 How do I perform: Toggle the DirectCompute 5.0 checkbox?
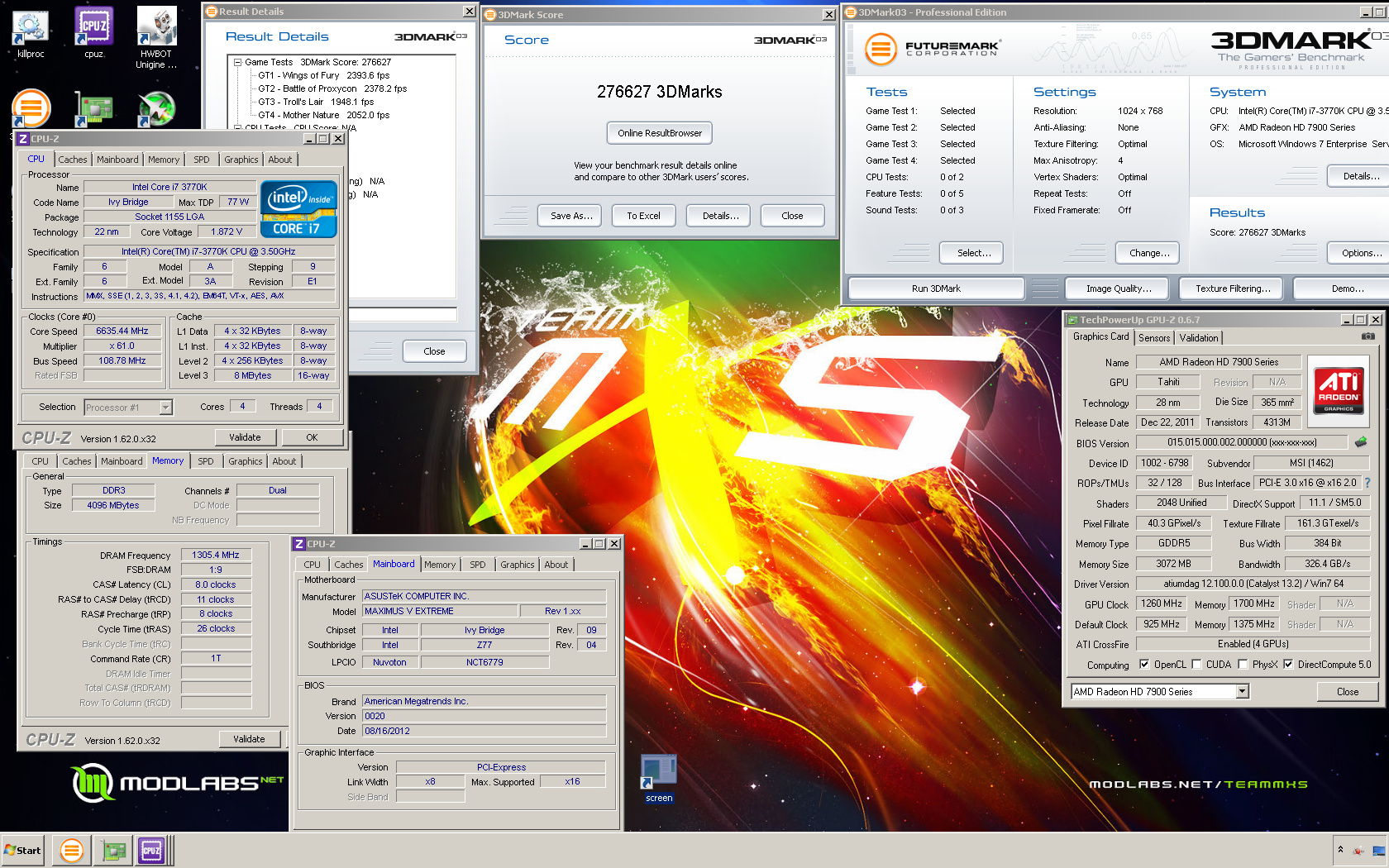click(1288, 664)
